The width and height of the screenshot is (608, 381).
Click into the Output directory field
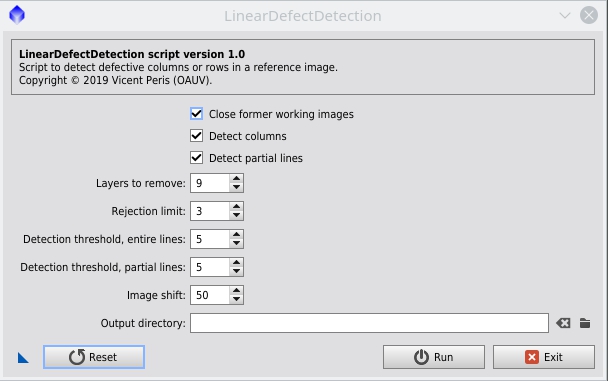click(x=369, y=323)
